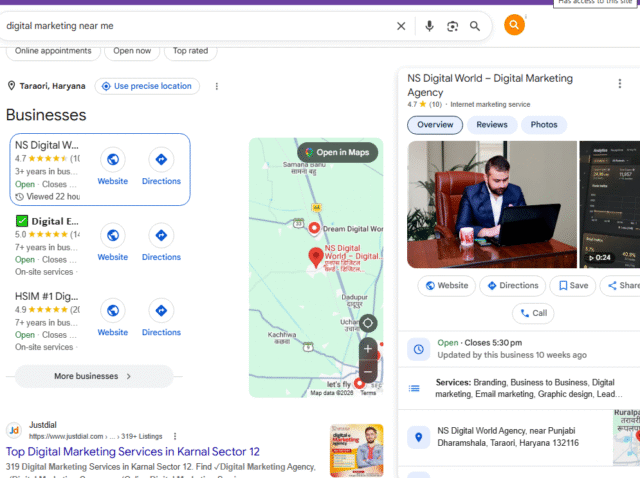Switch to Overview tab in business panel
Viewport: 640px width, 478px height.
[x=435, y=125]
